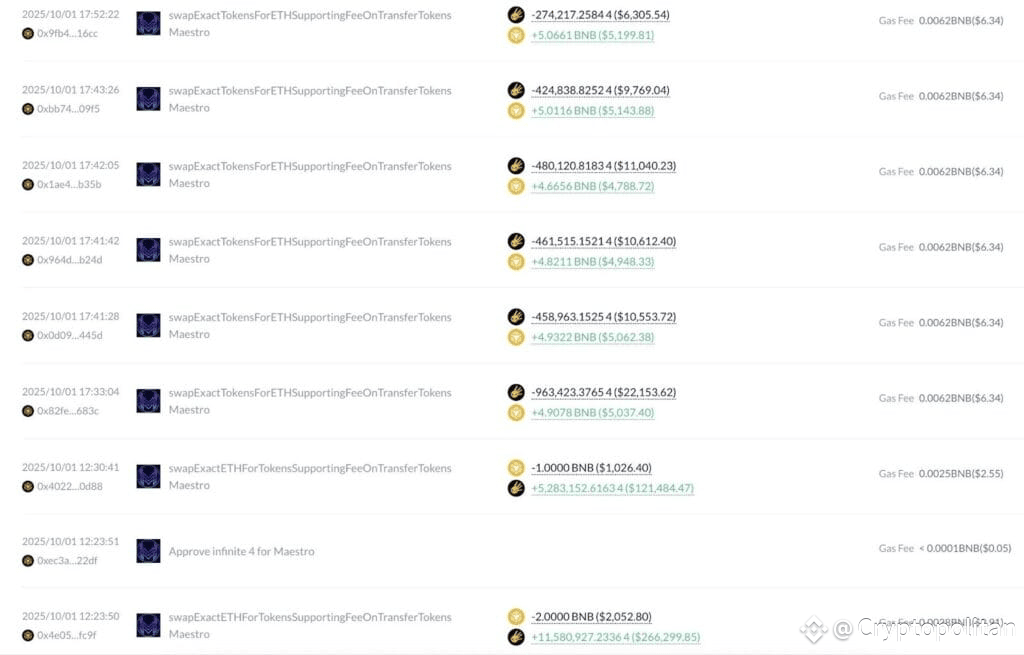This screenshot has height=655, width=1024.
Task: Click the Maestro icon for 17:42:05 transaction
Action: click(148, 174)
